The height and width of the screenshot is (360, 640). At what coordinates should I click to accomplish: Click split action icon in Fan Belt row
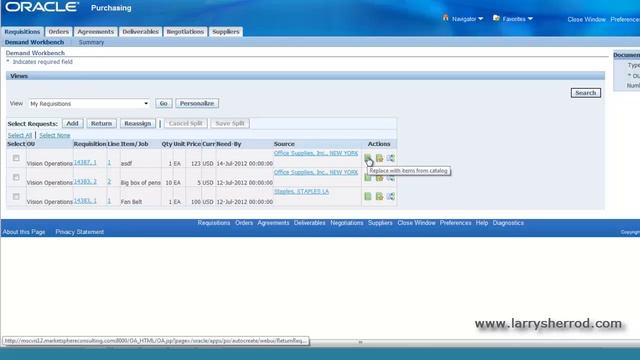[x=391, y=196]
